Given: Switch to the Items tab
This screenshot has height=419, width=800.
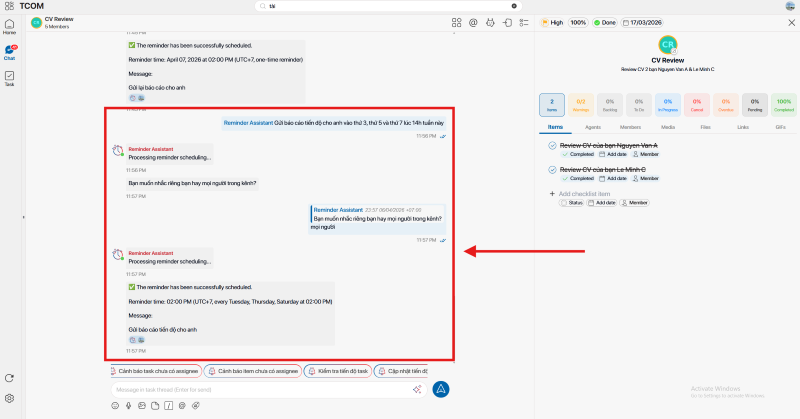Looking at the screenshot, I should 555,127.
